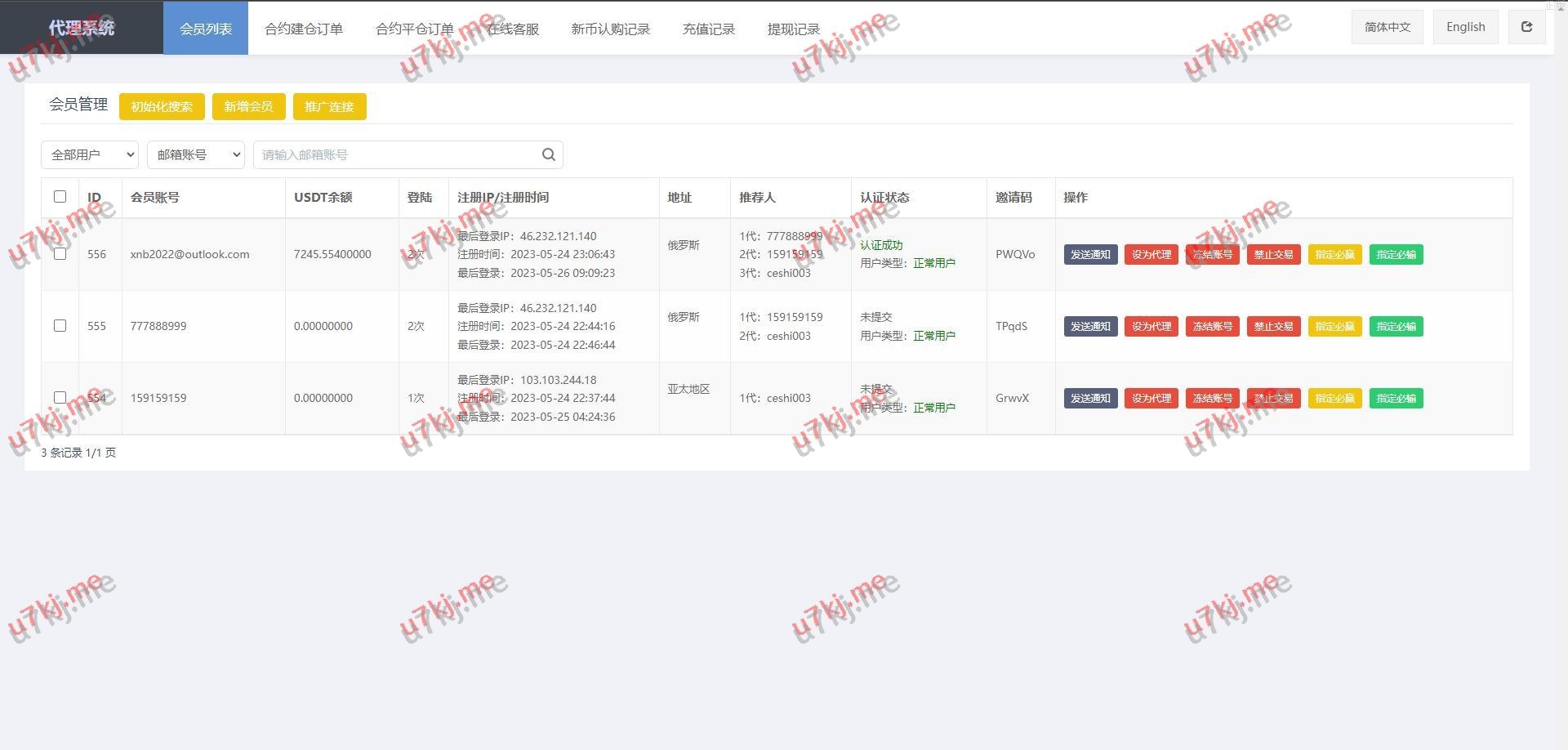Open the 提现记录 tab

pos(793,29)
